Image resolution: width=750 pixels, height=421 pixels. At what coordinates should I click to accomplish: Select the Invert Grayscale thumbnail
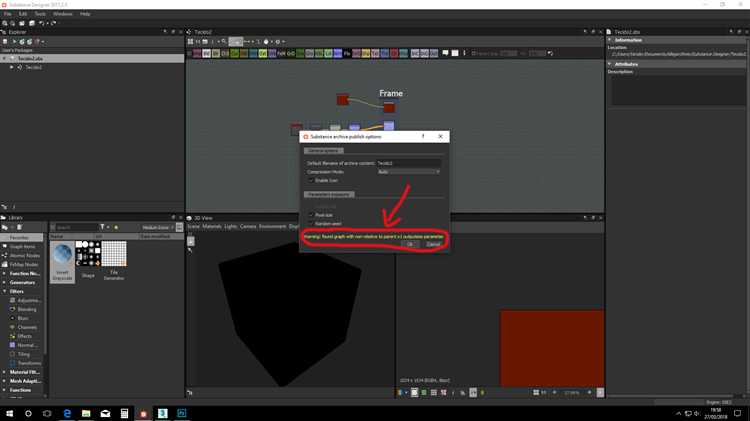pyautogui.click(x=63, y=261)
